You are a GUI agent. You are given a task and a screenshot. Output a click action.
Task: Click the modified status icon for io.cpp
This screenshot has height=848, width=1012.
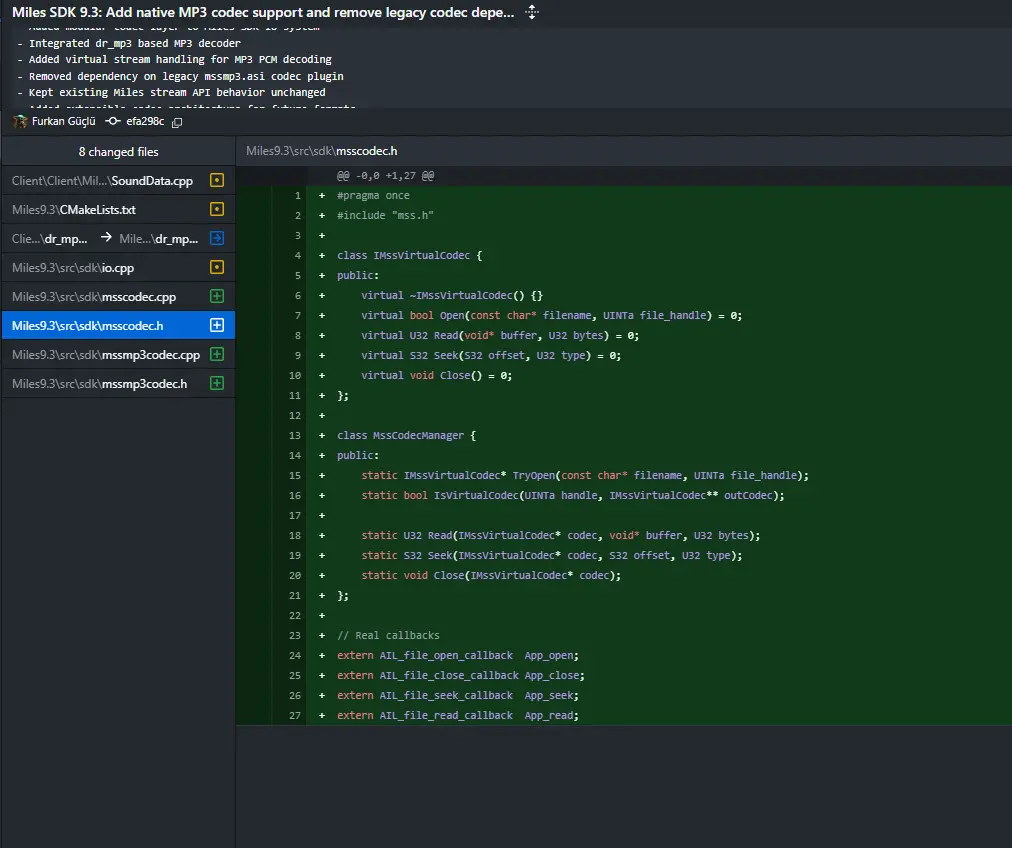[x=217, y=267]
